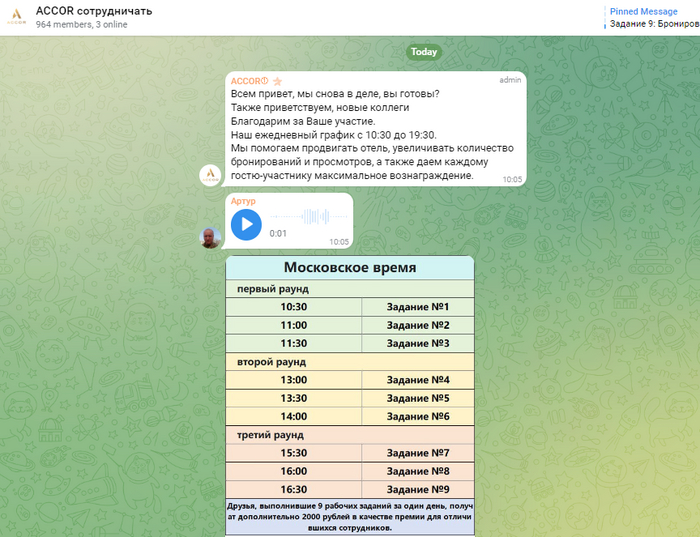The height and width of the screenshot is (537, 700).
Task: Click the admin label on first message
Action: 510,80
